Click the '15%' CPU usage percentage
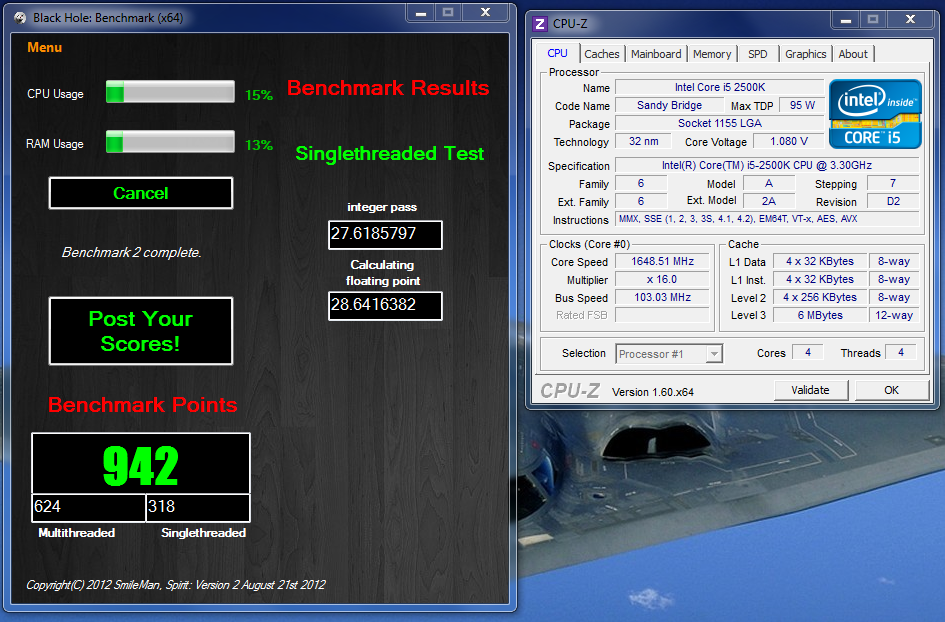945x622 pixels. (259, 95)
